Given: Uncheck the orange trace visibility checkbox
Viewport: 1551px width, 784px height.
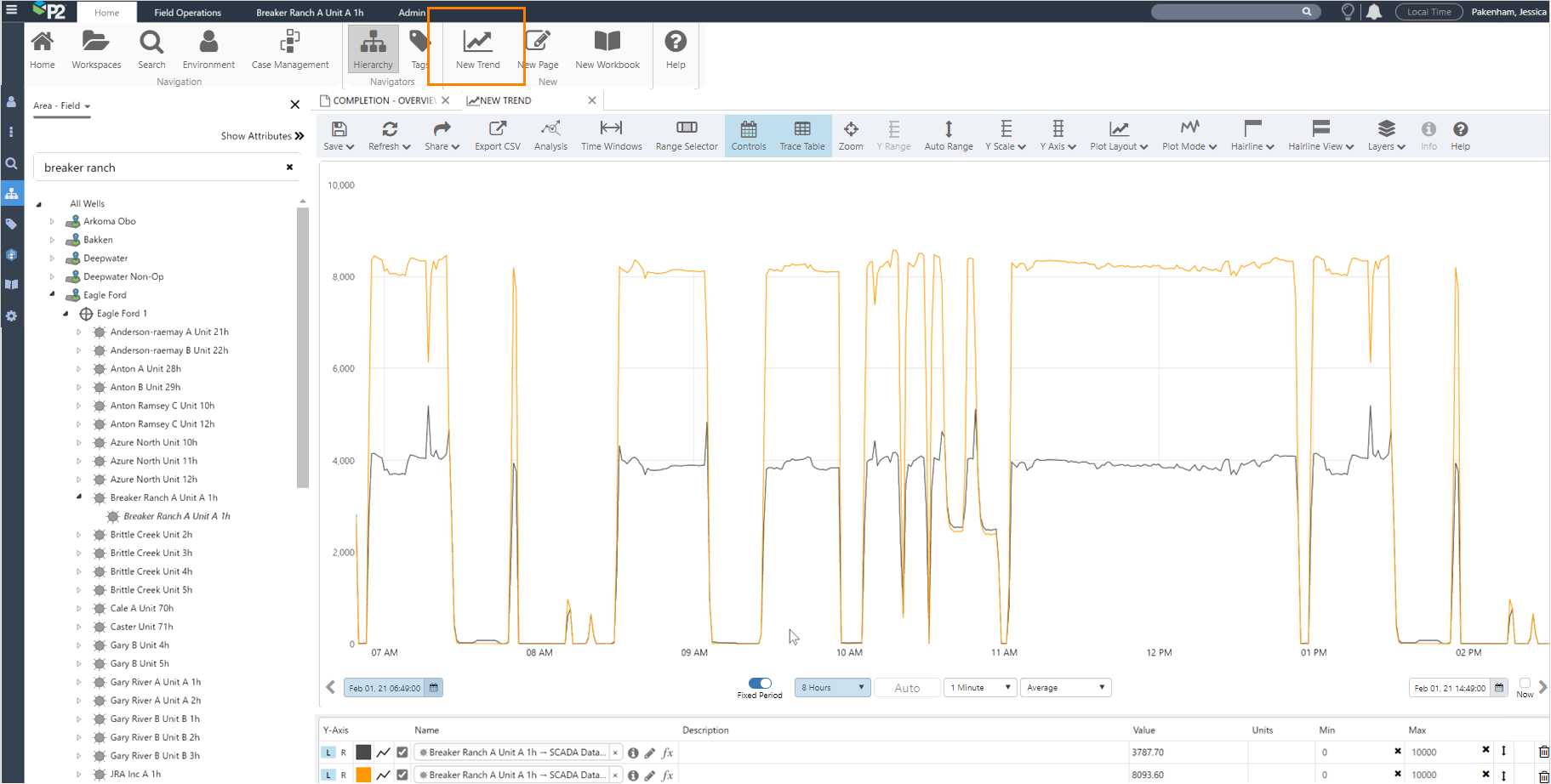Looking at the screenshot, I should point(402,775).
